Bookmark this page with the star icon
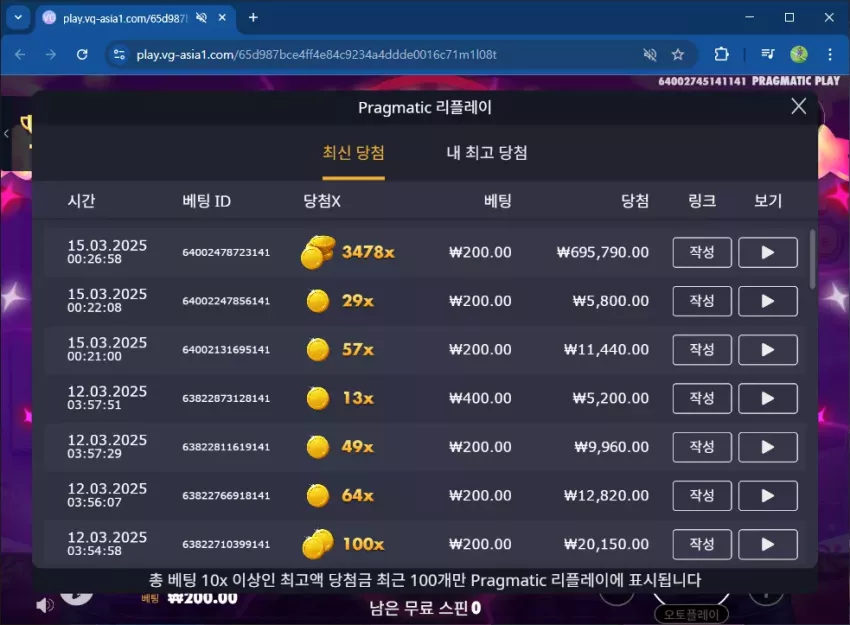850x625 pixels. point(678,54)
